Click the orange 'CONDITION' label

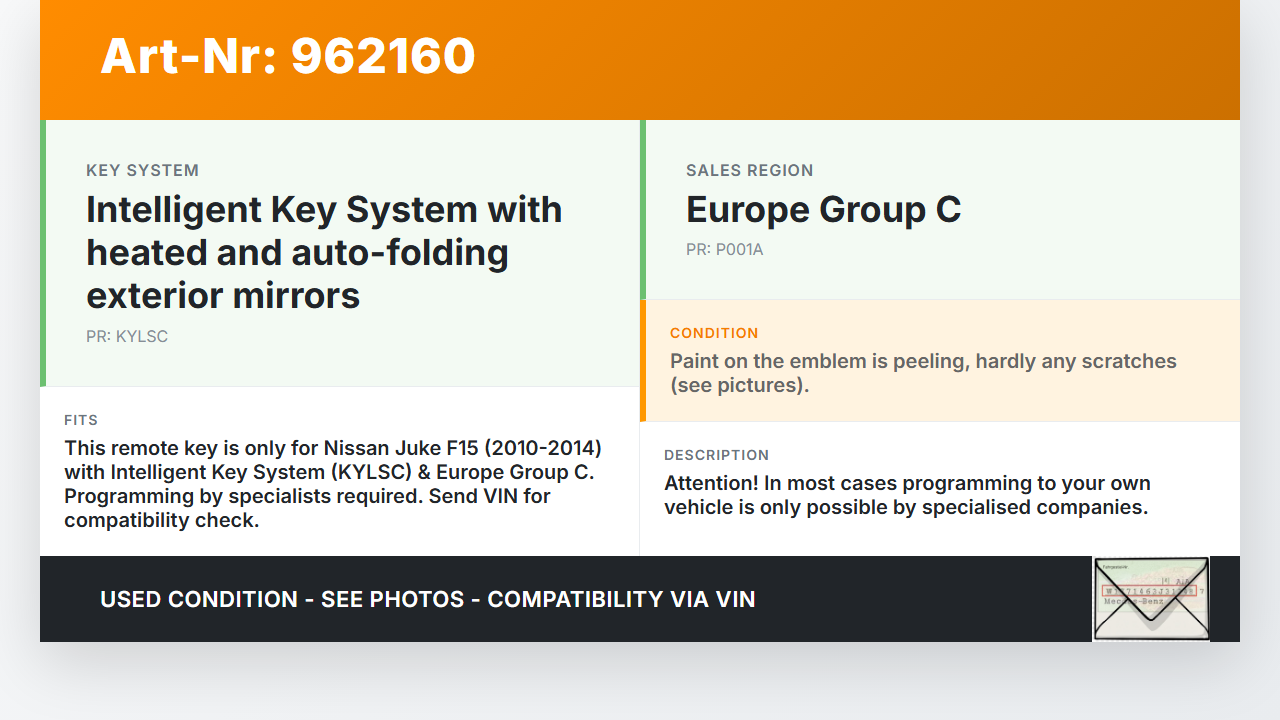[714, 333]
